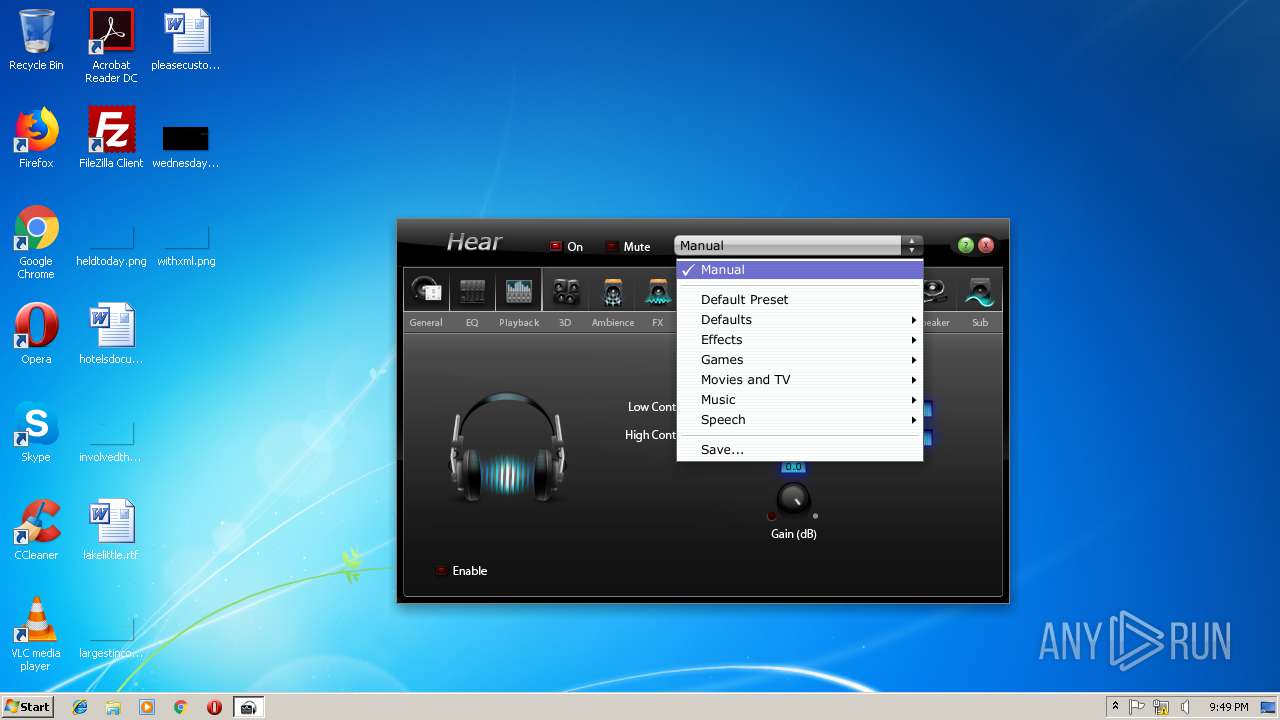Open the General tab icon
The image size is (1280, 720).
click(427, 291)
